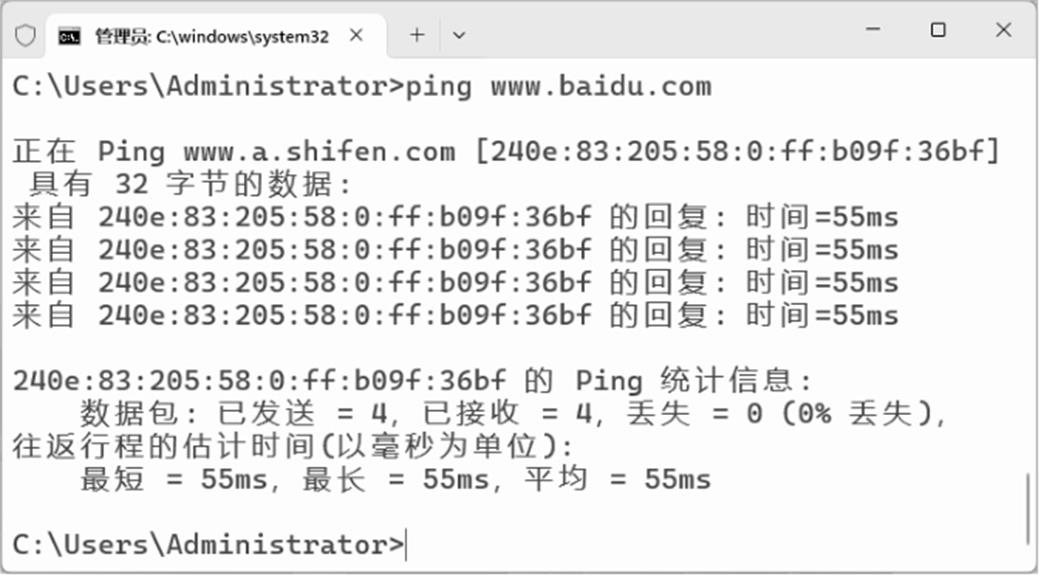Click the www.a.shifen.com hostname
The image size is (1039, 575).
(x=319, y=152)
